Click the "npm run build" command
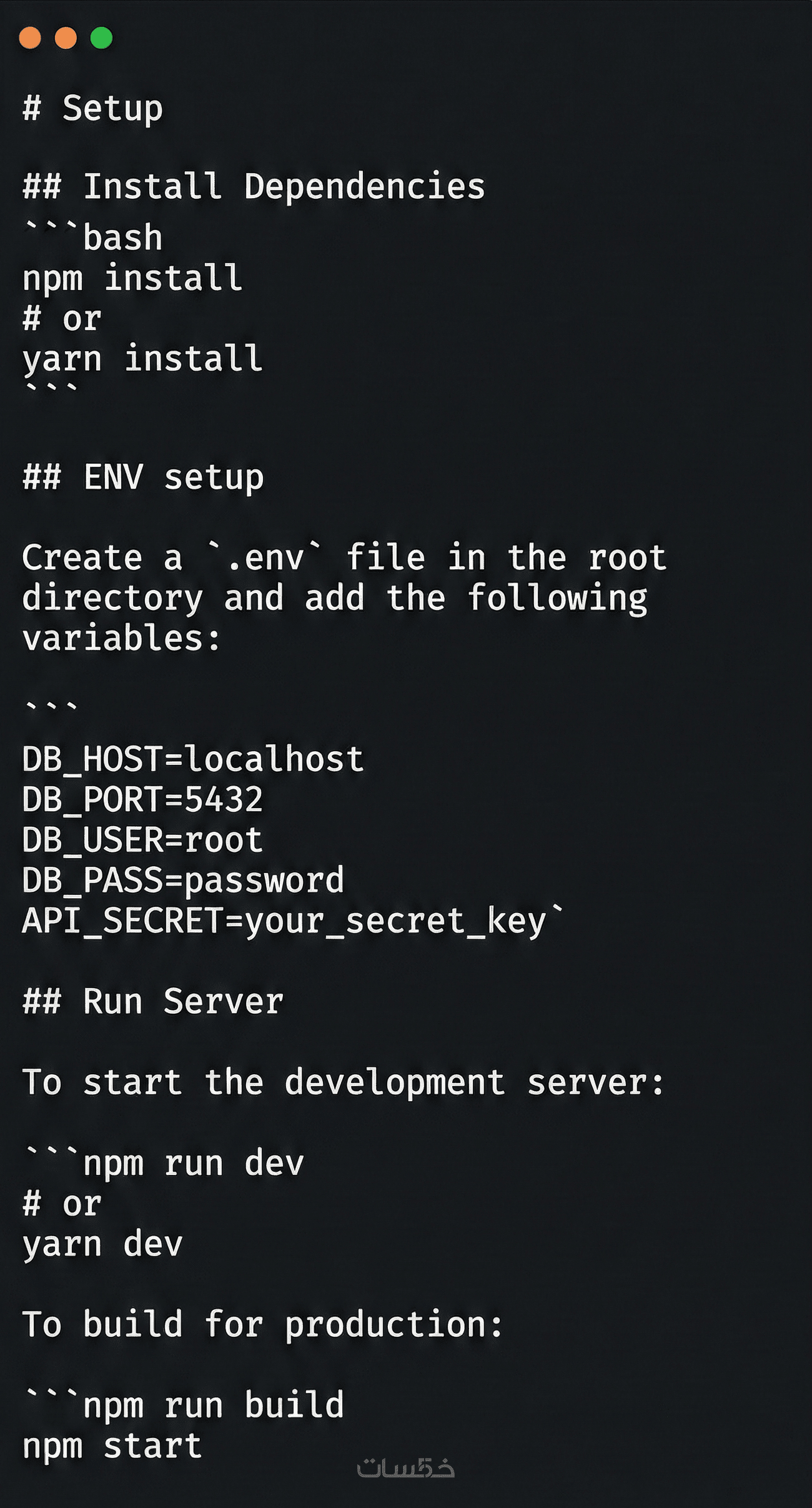This screenshot has height=1508, width=812. pyautogui.click(x=214, y=1405)
